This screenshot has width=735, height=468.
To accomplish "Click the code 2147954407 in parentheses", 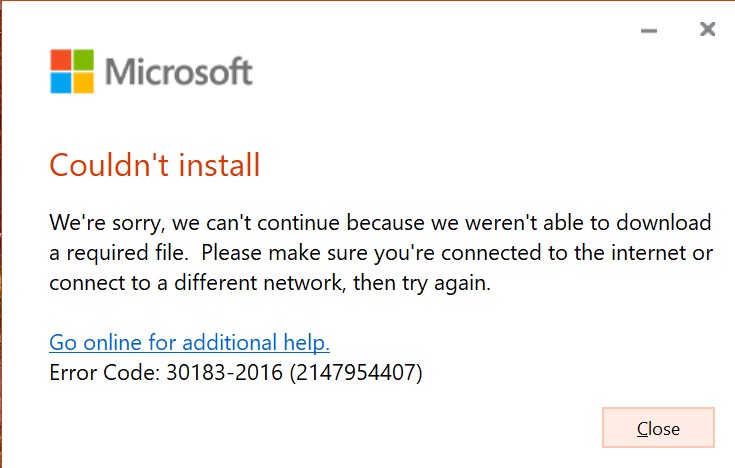I will 356,373.
